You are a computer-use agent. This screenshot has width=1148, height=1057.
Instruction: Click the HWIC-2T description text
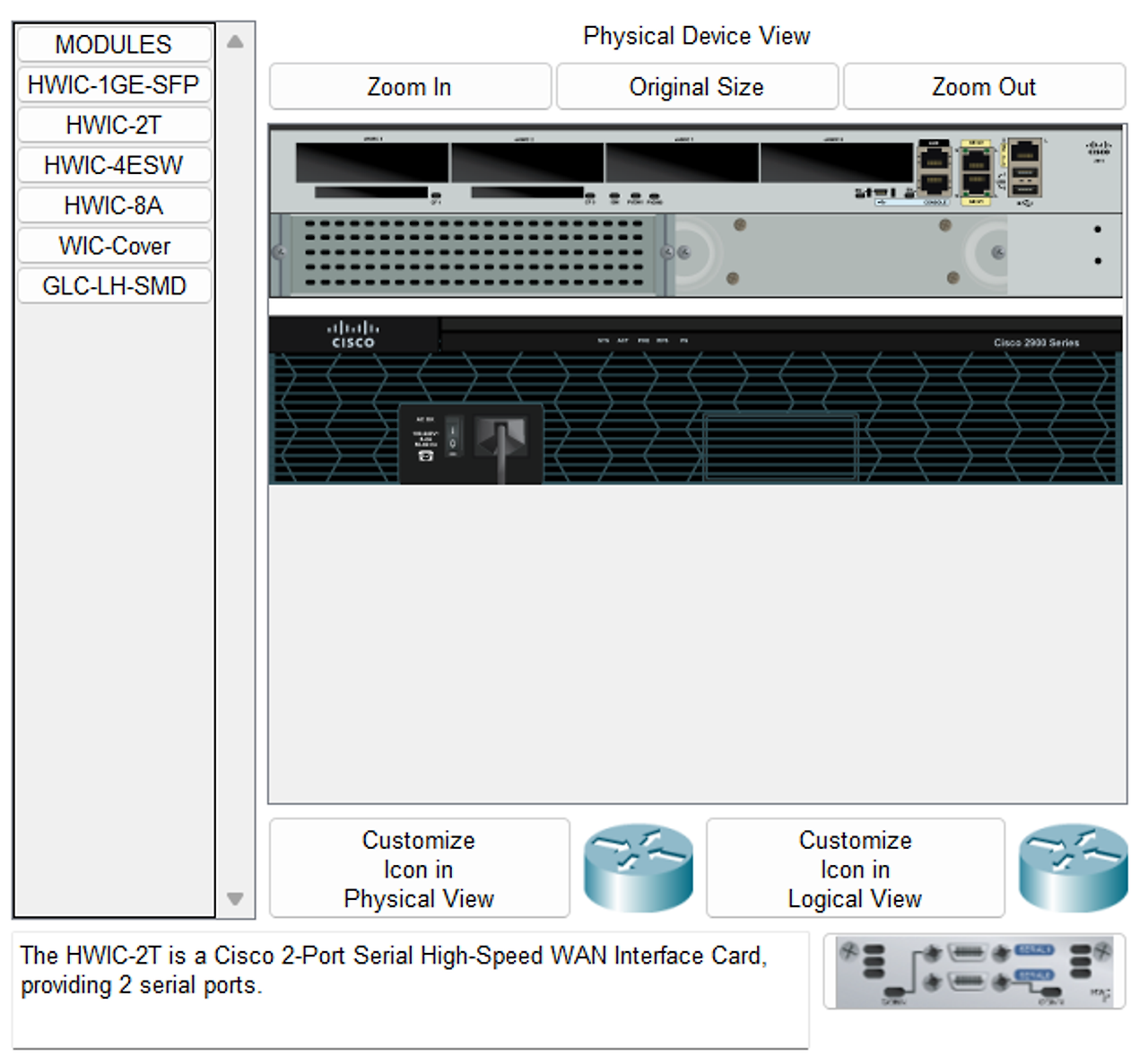[x=394, y=970]
